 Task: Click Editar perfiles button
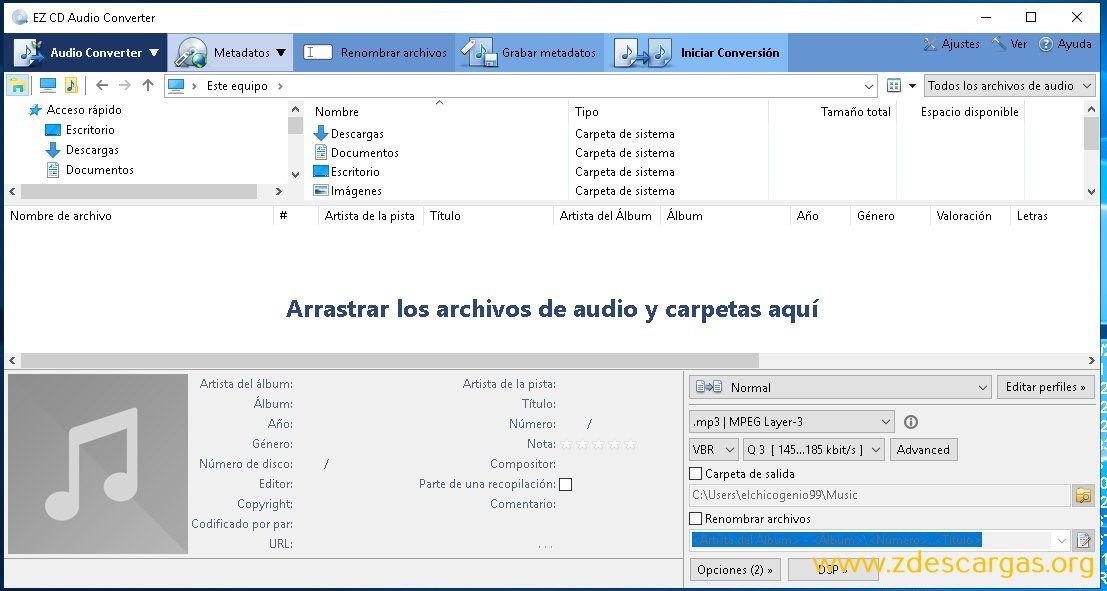[x=1046, y=387]
